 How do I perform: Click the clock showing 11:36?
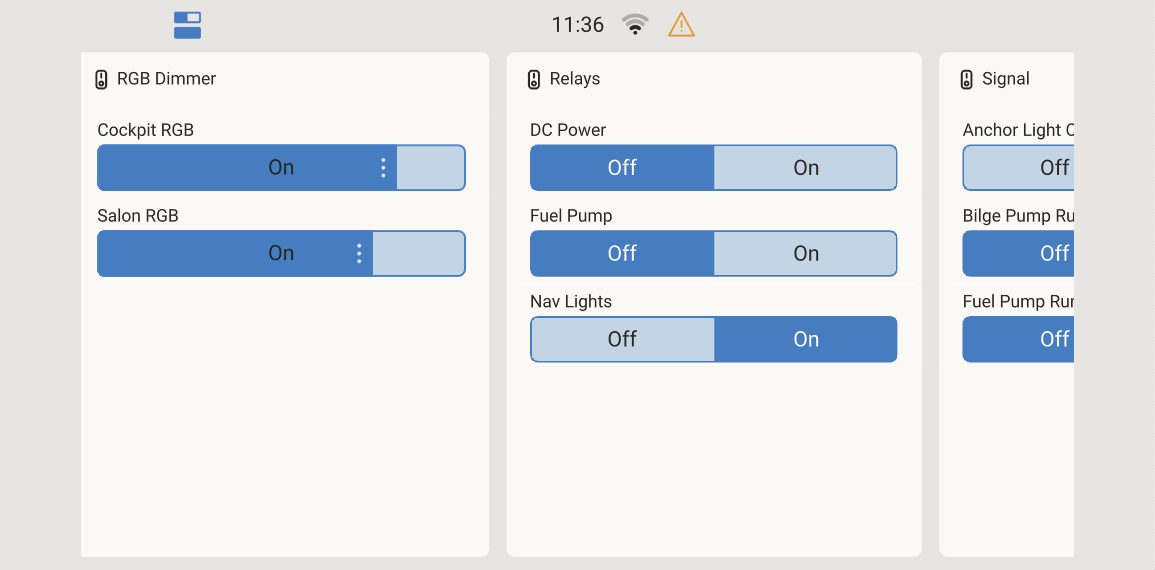point(578,25)
